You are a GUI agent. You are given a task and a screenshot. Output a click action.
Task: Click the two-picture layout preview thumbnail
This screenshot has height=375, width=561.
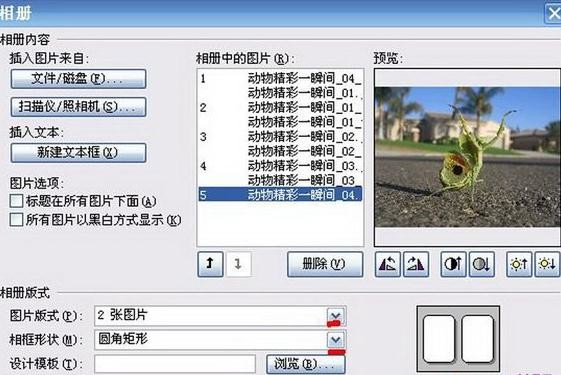click(458, 339)
